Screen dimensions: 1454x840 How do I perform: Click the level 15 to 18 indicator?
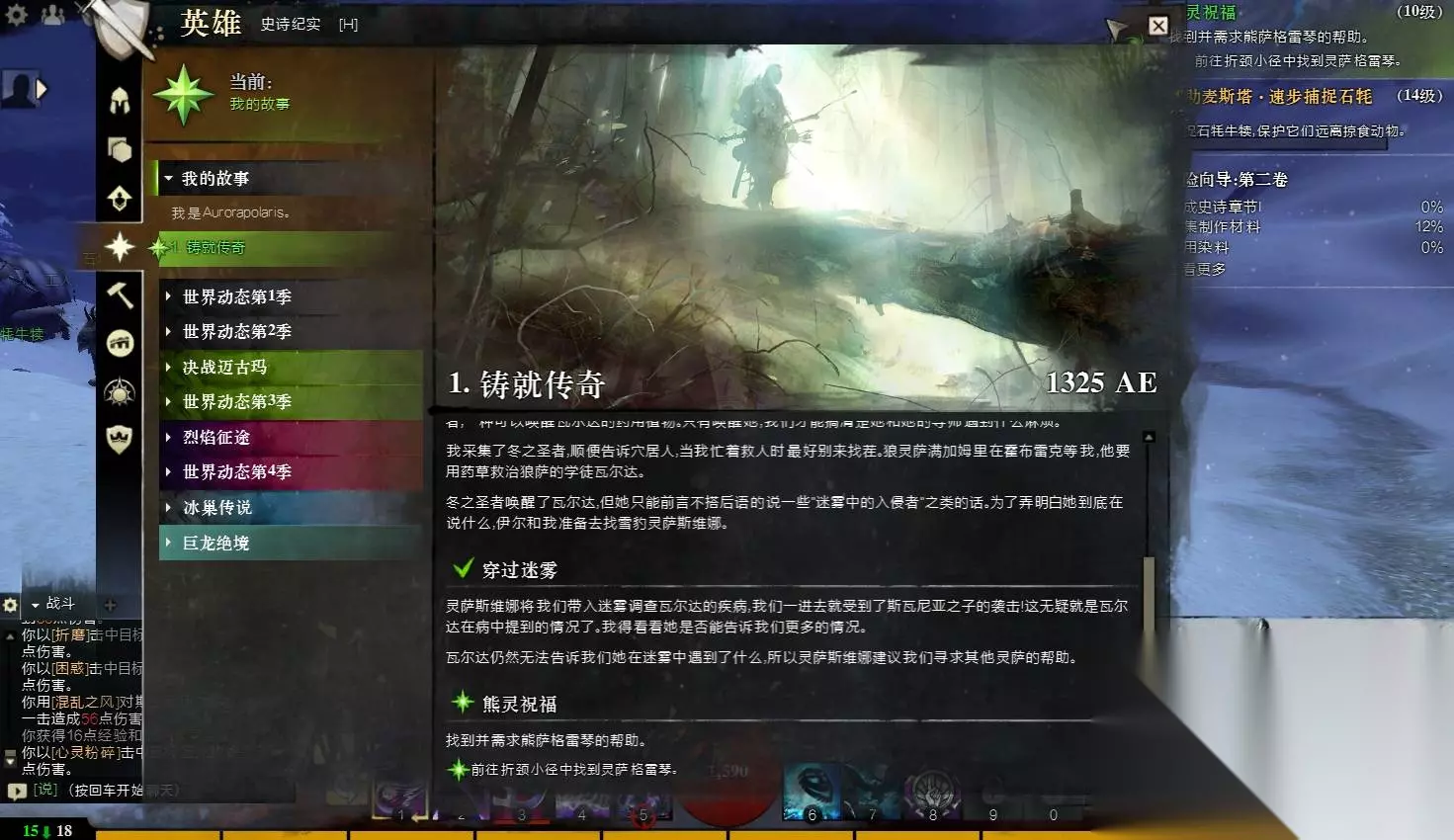(47, 831)
